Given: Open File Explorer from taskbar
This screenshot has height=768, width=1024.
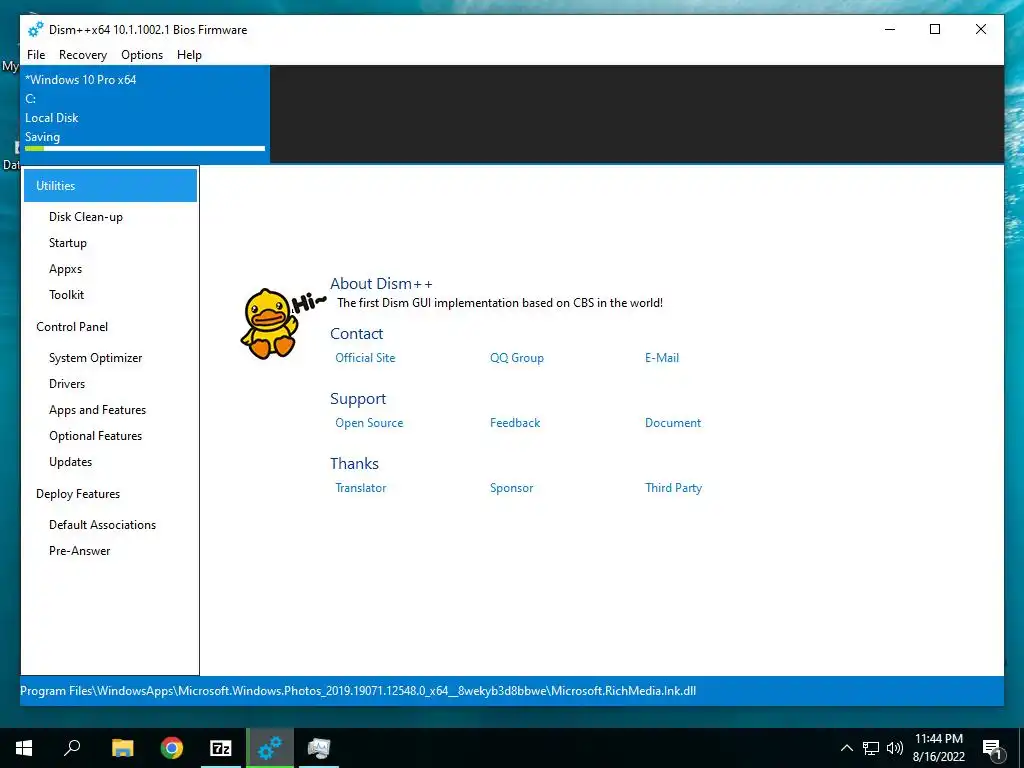Looking at the screenshot, I should [x=122, y=748].
